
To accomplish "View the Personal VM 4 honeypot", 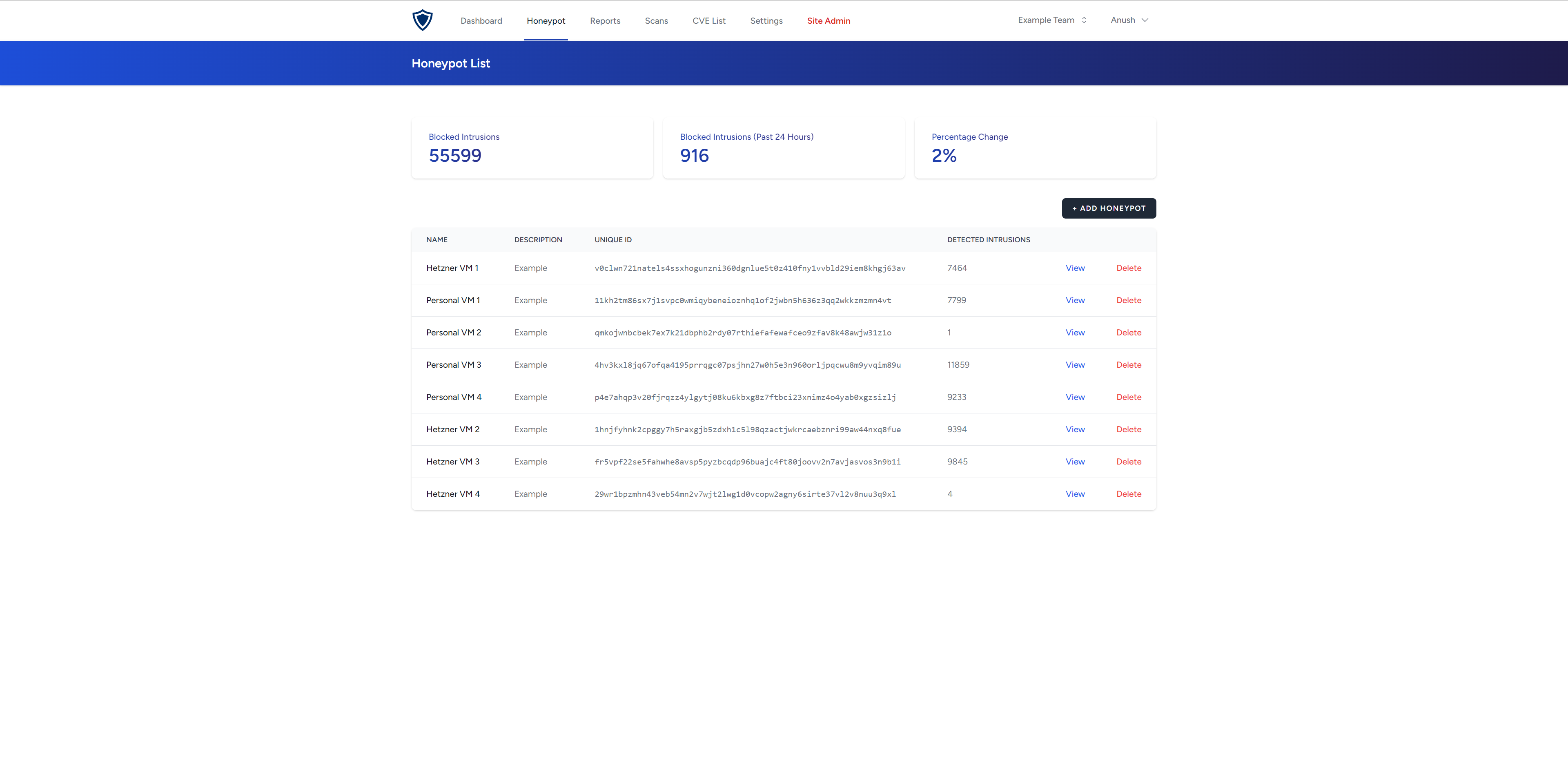I will 1075,397.
